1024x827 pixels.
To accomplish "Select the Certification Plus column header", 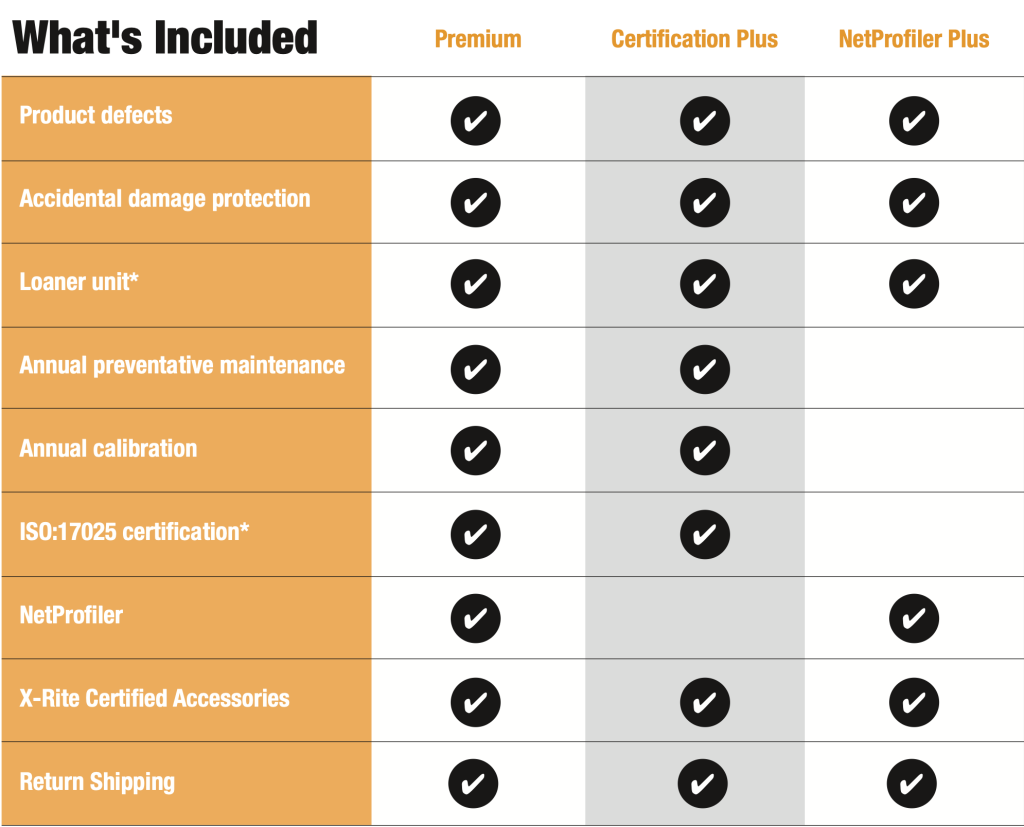I will [694, 40].
